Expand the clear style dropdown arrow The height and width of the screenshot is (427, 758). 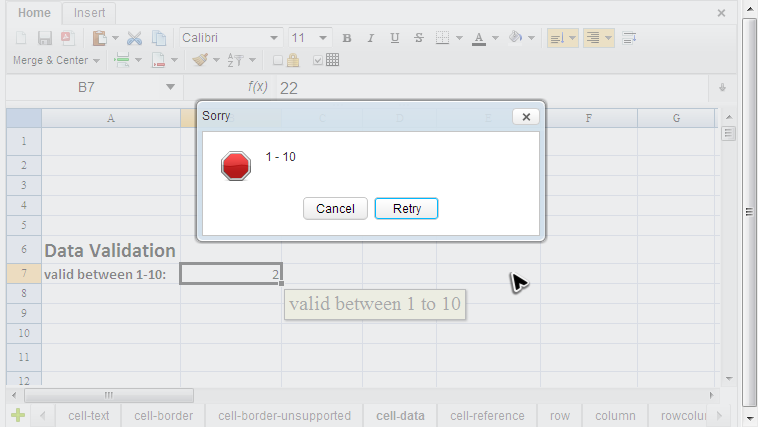(x=216, y=60)
